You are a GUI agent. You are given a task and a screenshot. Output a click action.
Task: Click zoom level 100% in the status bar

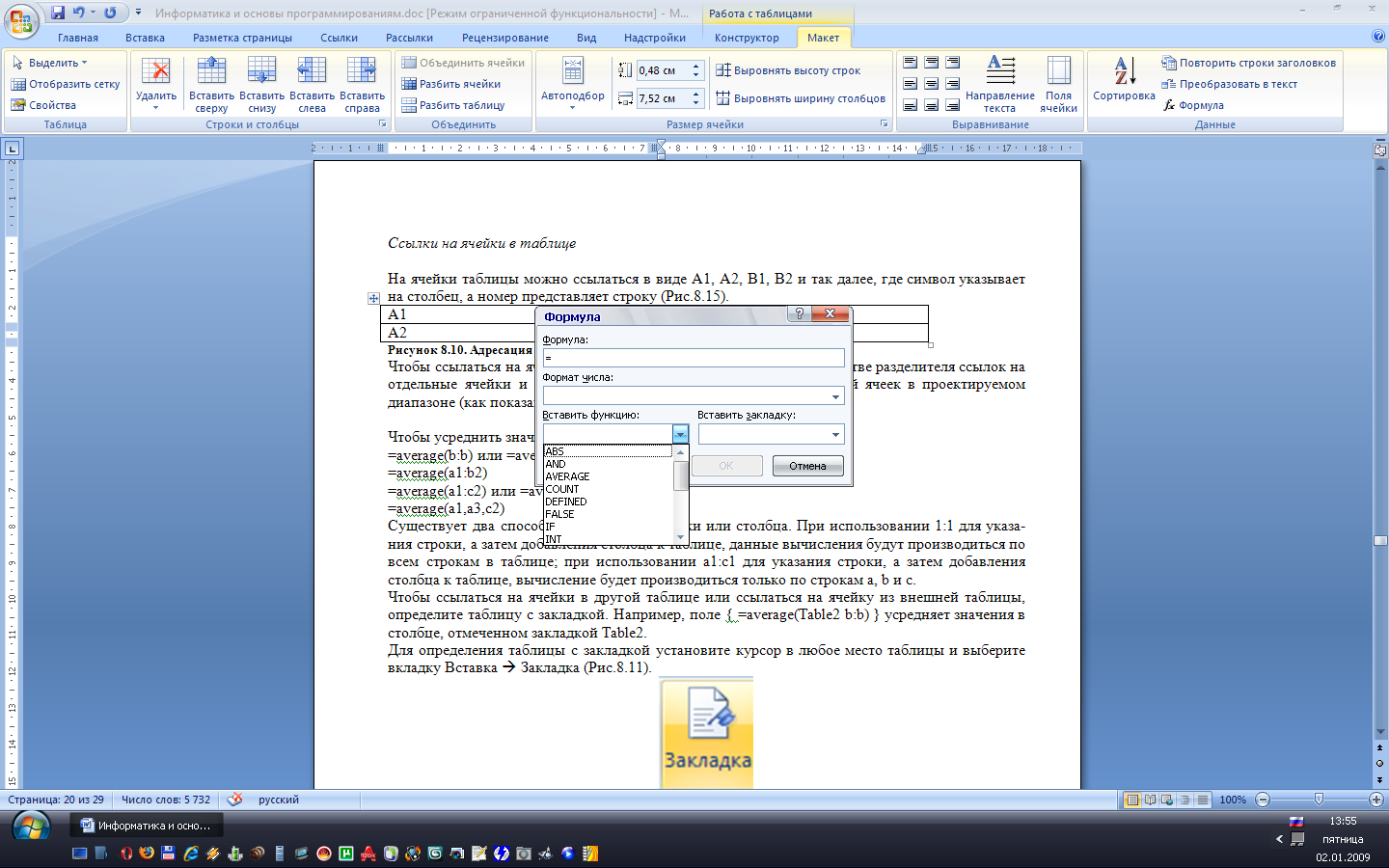1233,800
